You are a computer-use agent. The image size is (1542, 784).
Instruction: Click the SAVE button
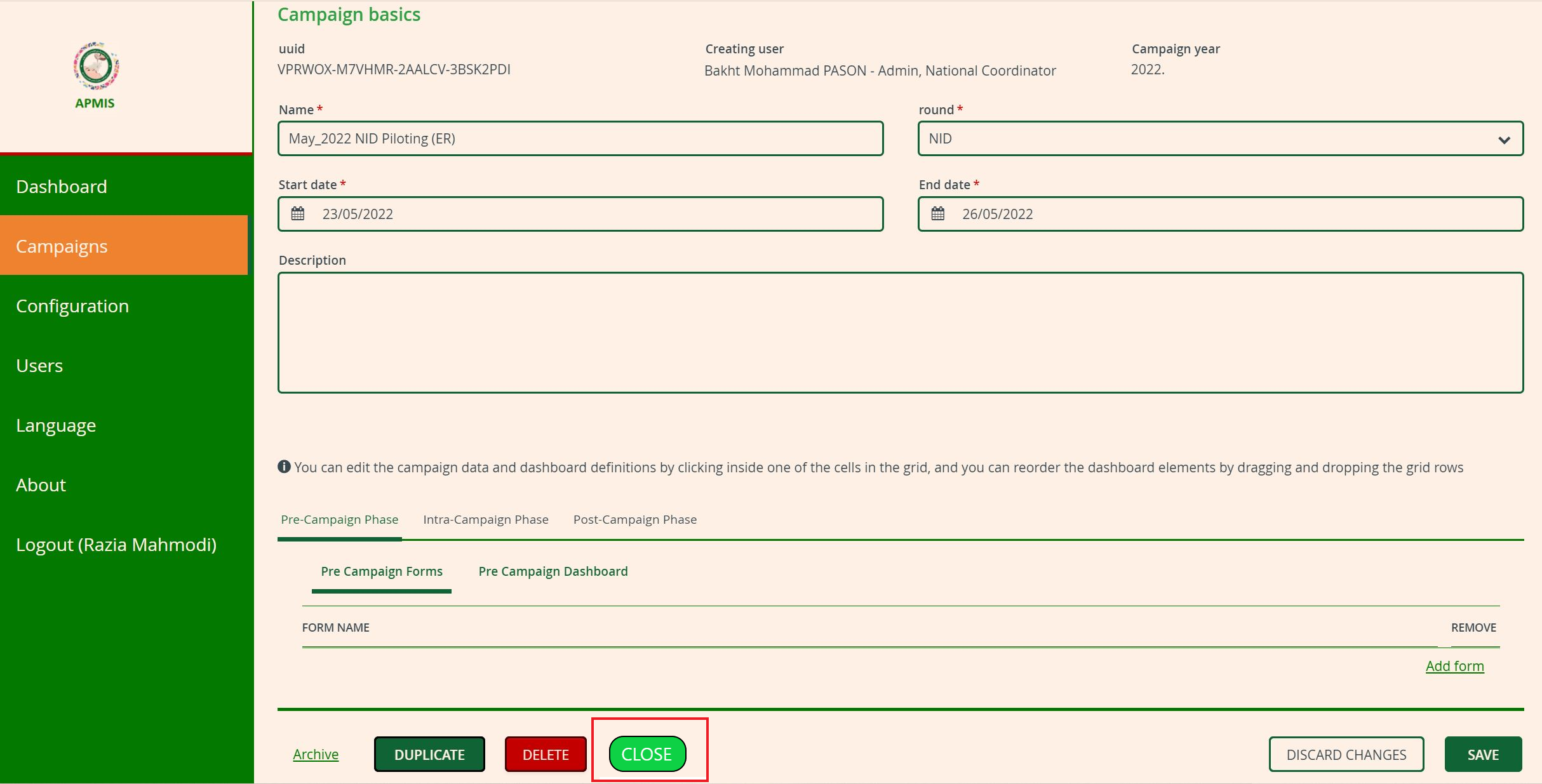click(x=1483, y=754)
